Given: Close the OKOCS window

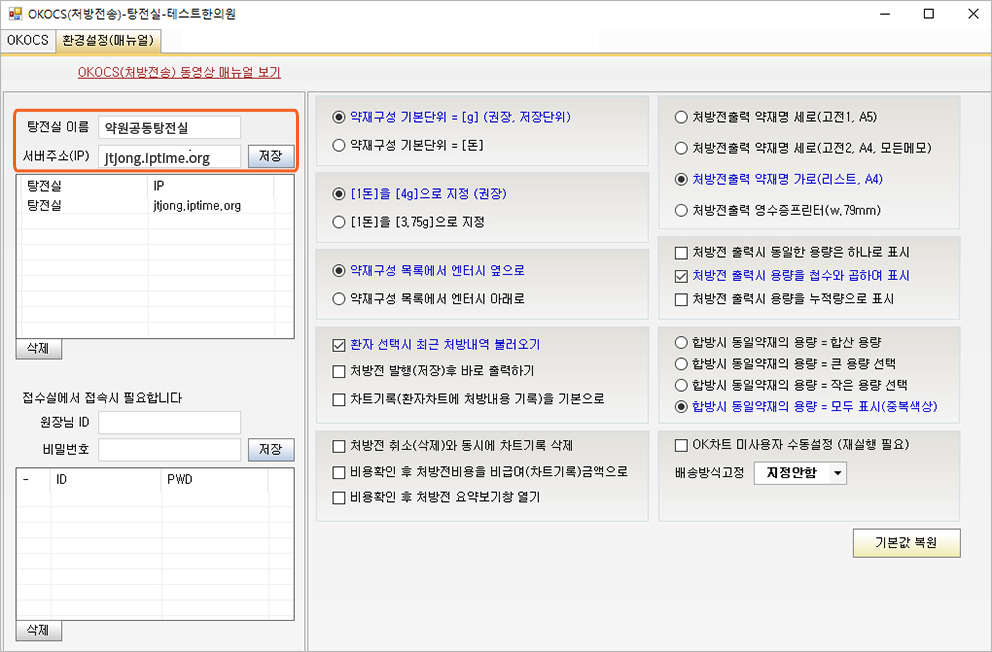Looking at the screenshot, I should [973, 14].
